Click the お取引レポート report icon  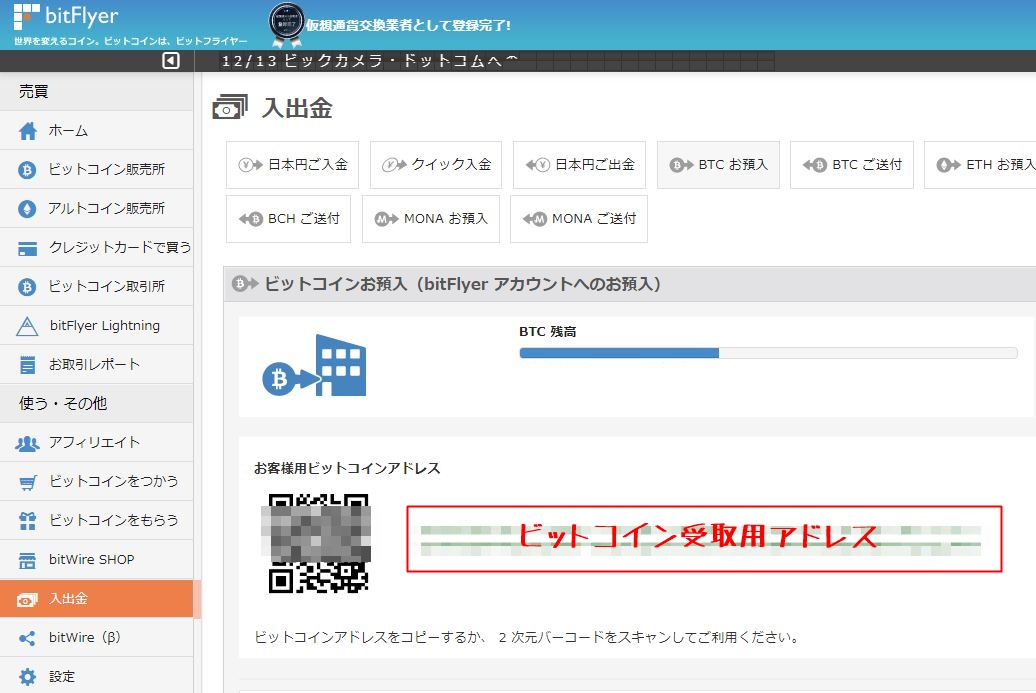pyautogui.click(x=27, y=365)
